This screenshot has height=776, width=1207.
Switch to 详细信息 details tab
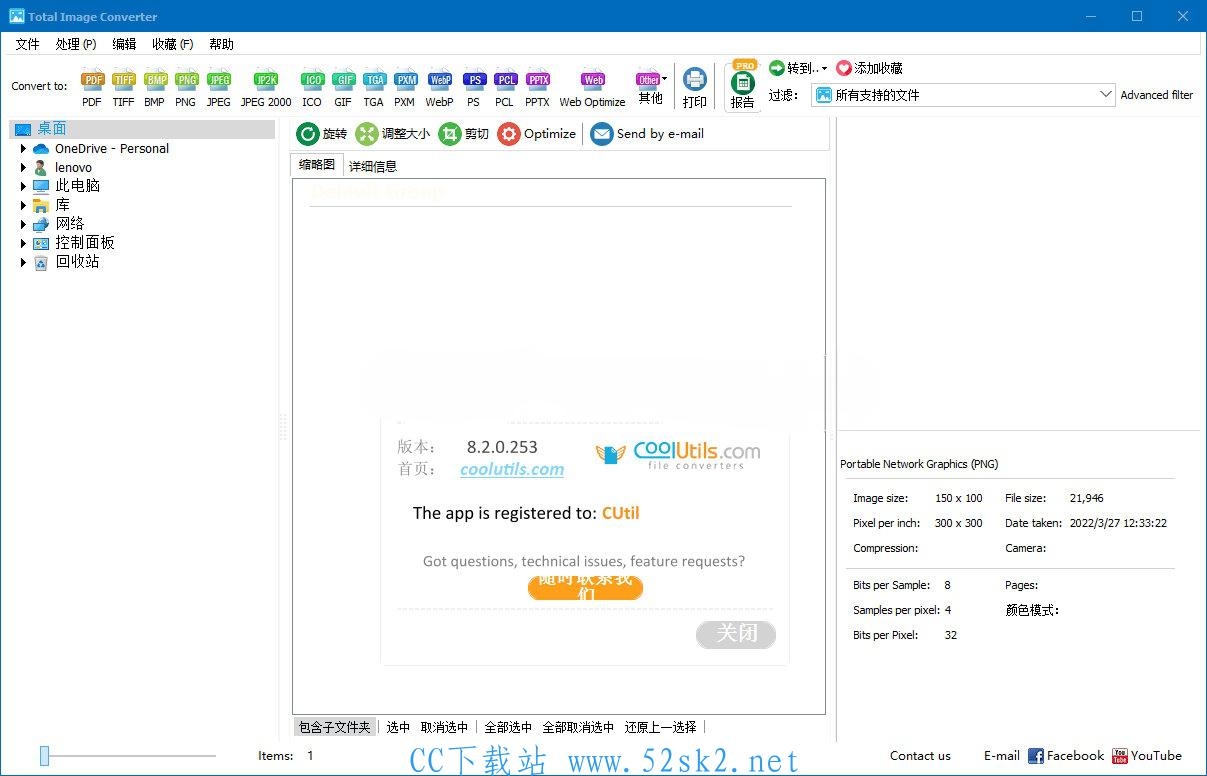[373, 166]
